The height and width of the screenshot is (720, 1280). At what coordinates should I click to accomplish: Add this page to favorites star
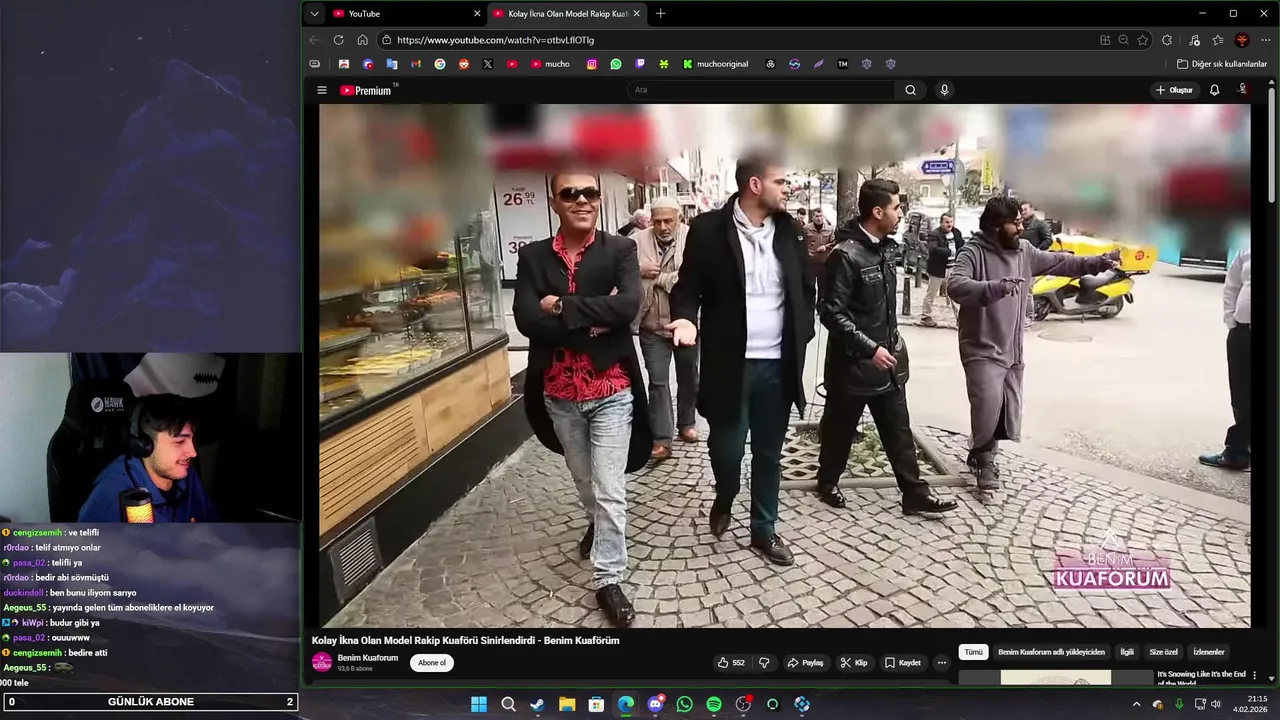point(1143,40)
